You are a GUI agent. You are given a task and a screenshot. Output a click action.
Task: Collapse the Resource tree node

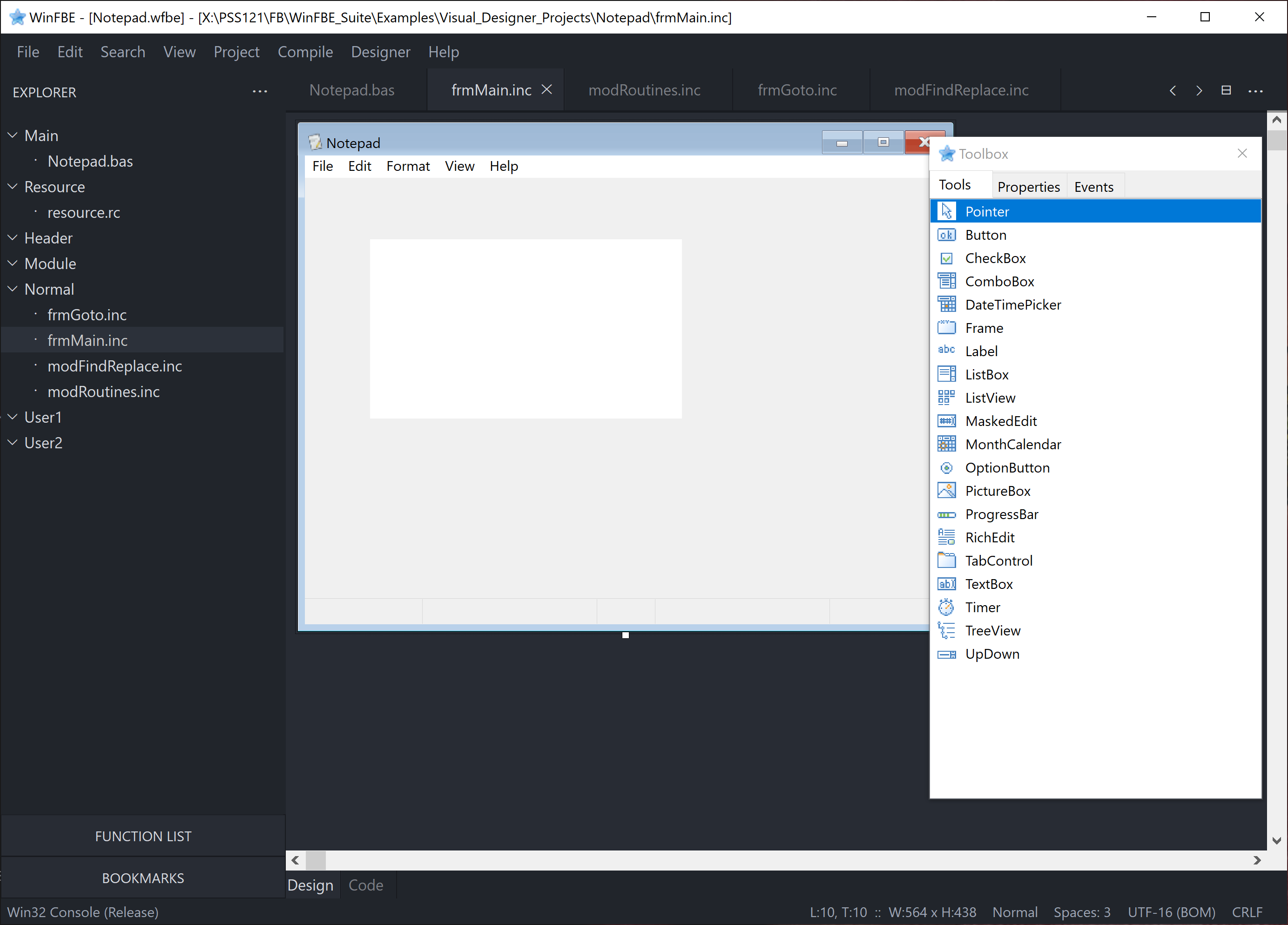[x=13, y=186]
